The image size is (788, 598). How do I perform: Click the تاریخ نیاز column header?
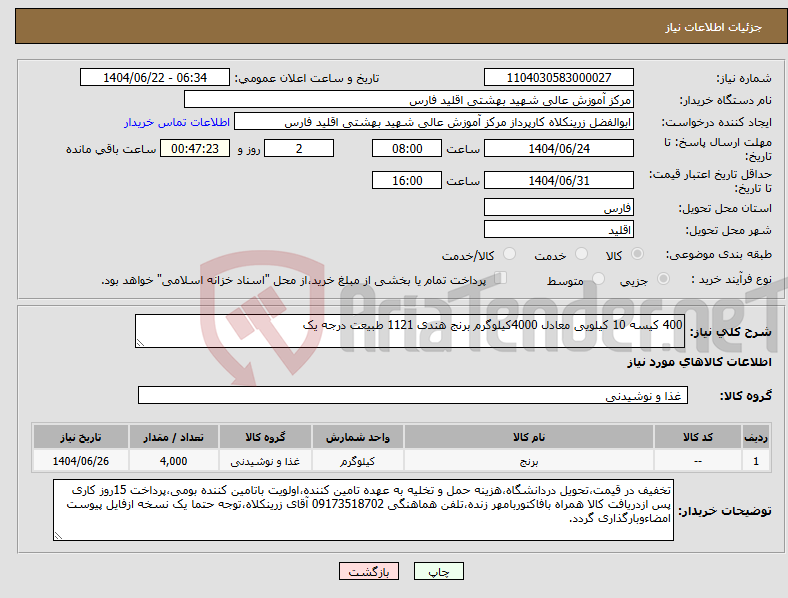pos(80,437)
